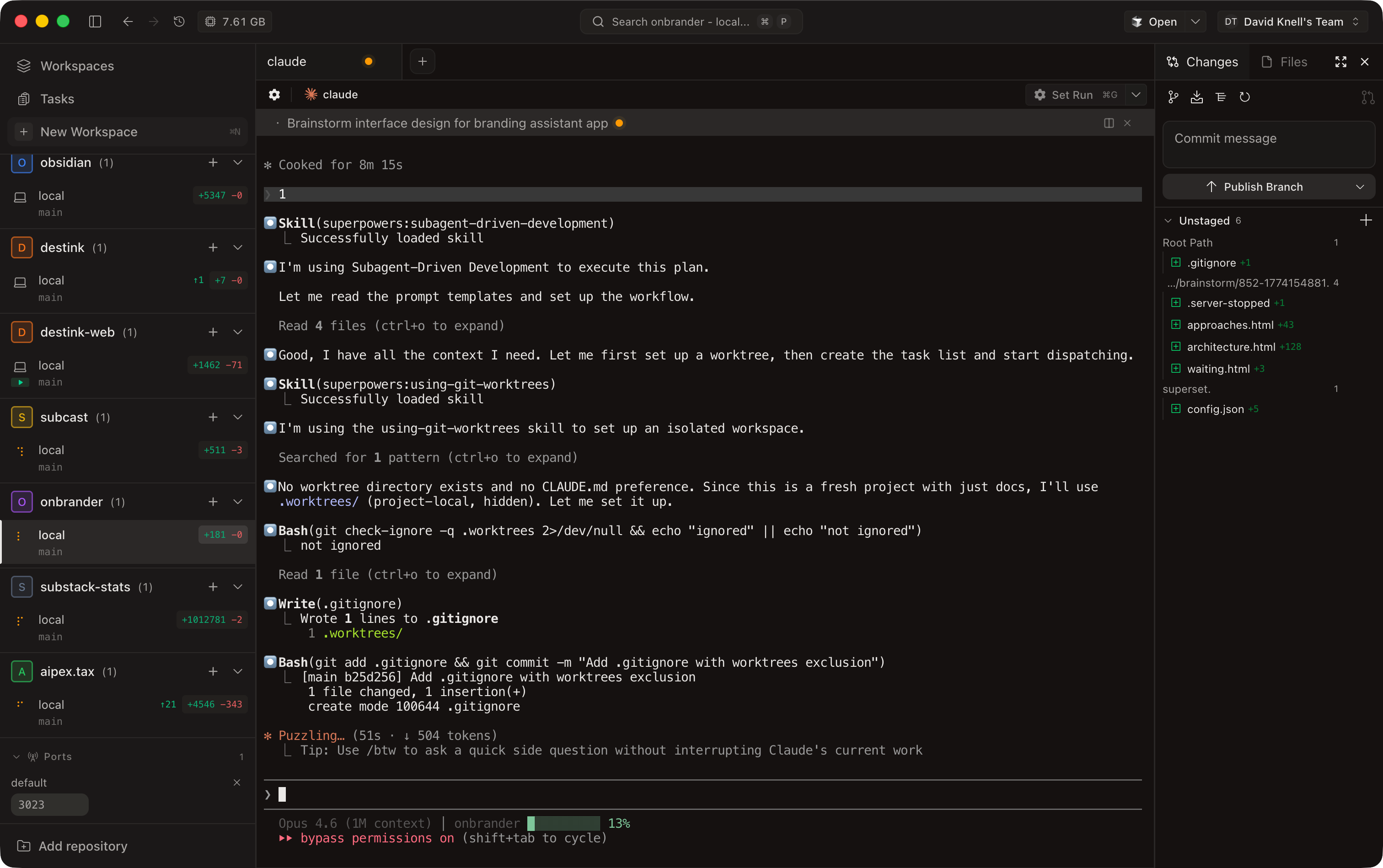Open the history clock icon
The width and height of the screenshot is (1383, 868).
tap(179, 22)
